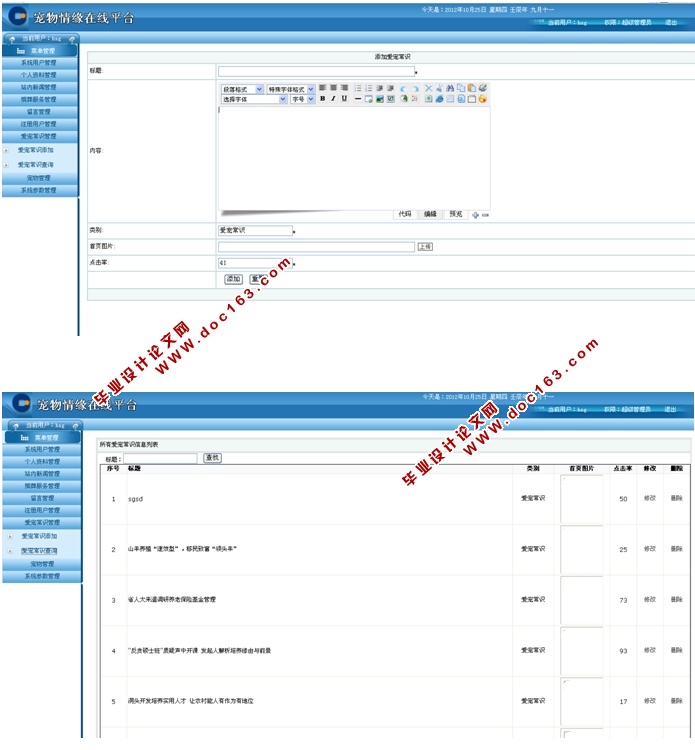The width and height of the screenshot is (695, 750).
Task: Expand 爱宠常识查询 bullet in add-form sidebar
Action: (x=6, y=165)
